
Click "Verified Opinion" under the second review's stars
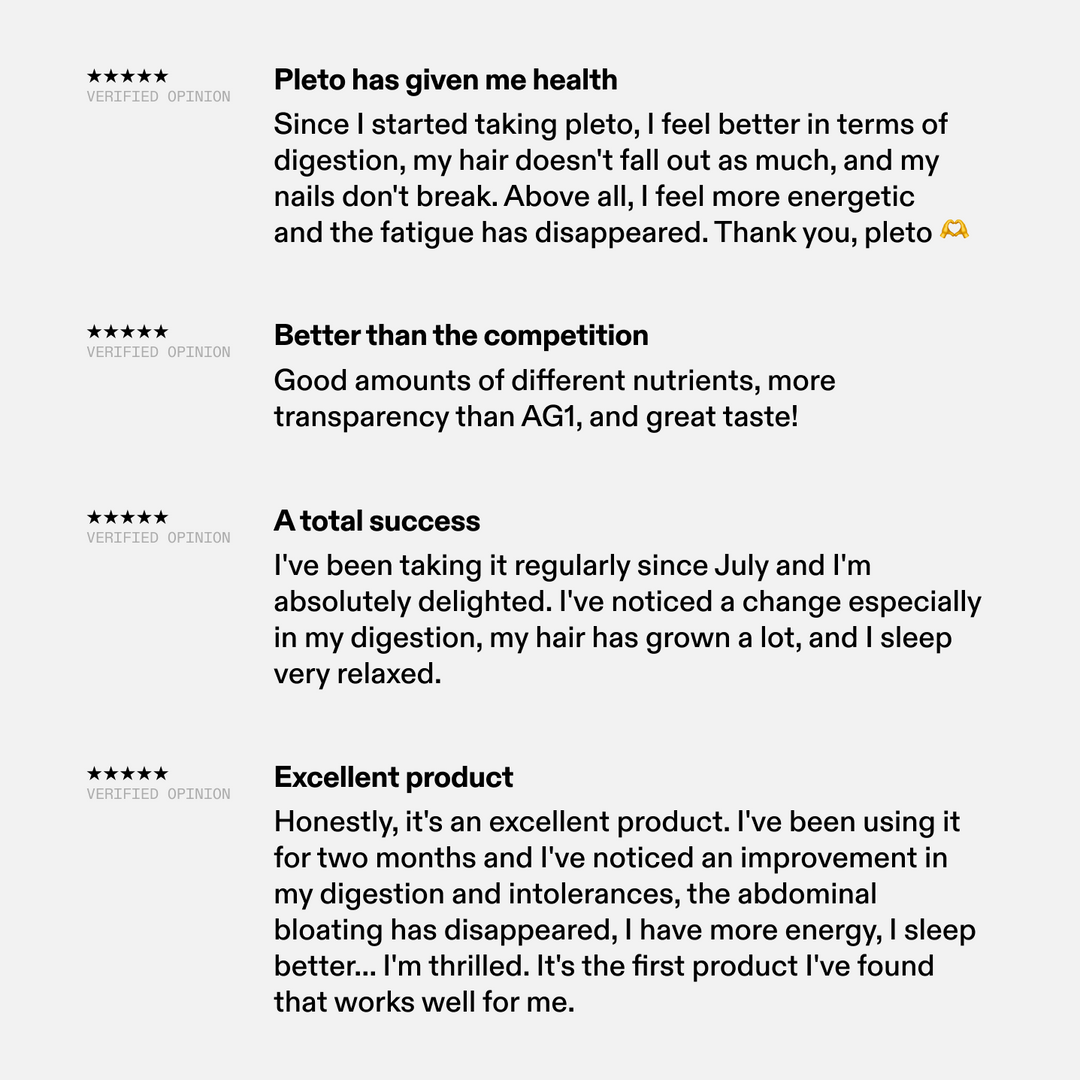pyautogui.click(x=158, y=352)
